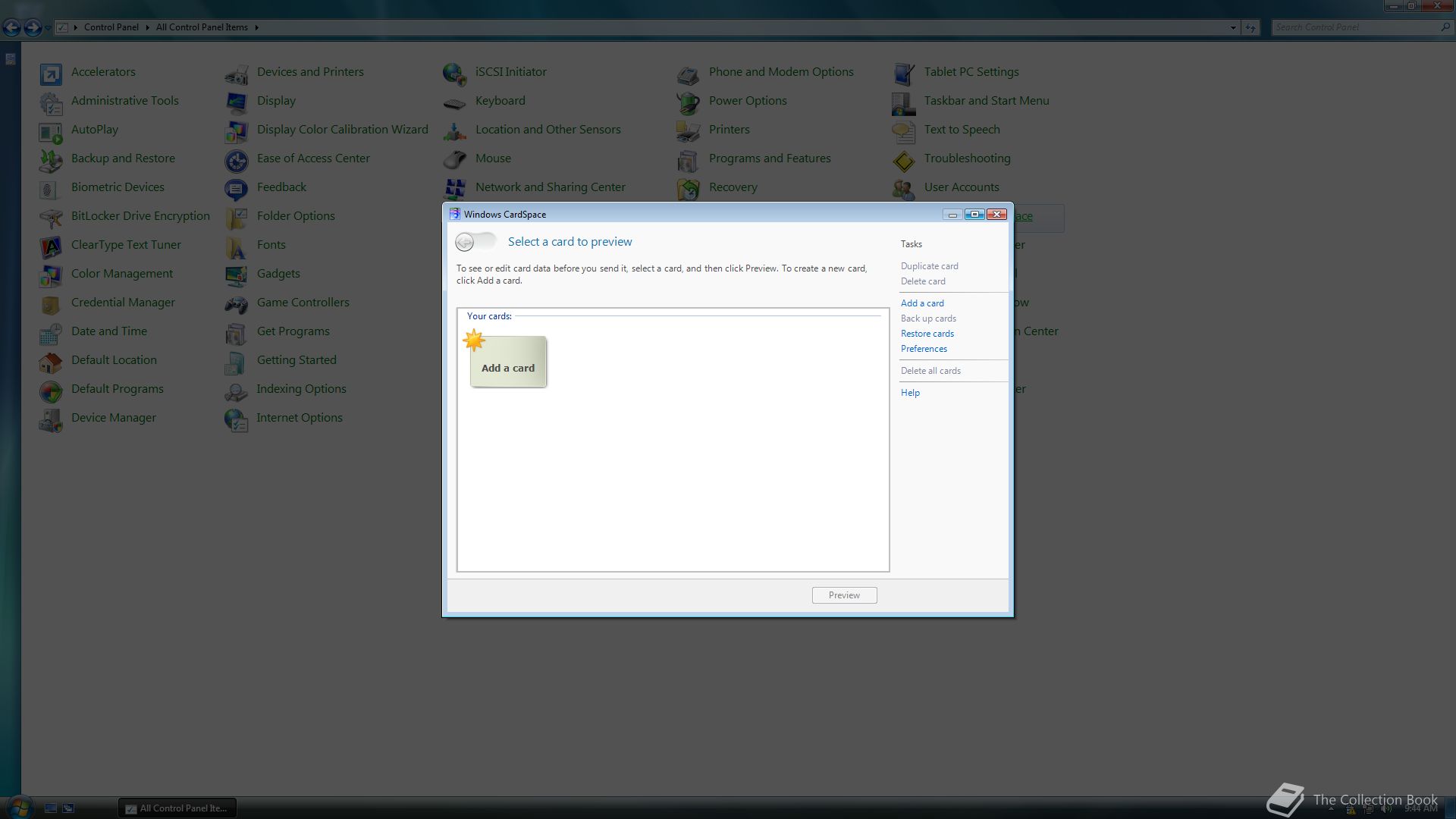1456x819 pixels.
Task: Open Backup and Restore icon
Action: pyautogui.click(x=51, y=160)
